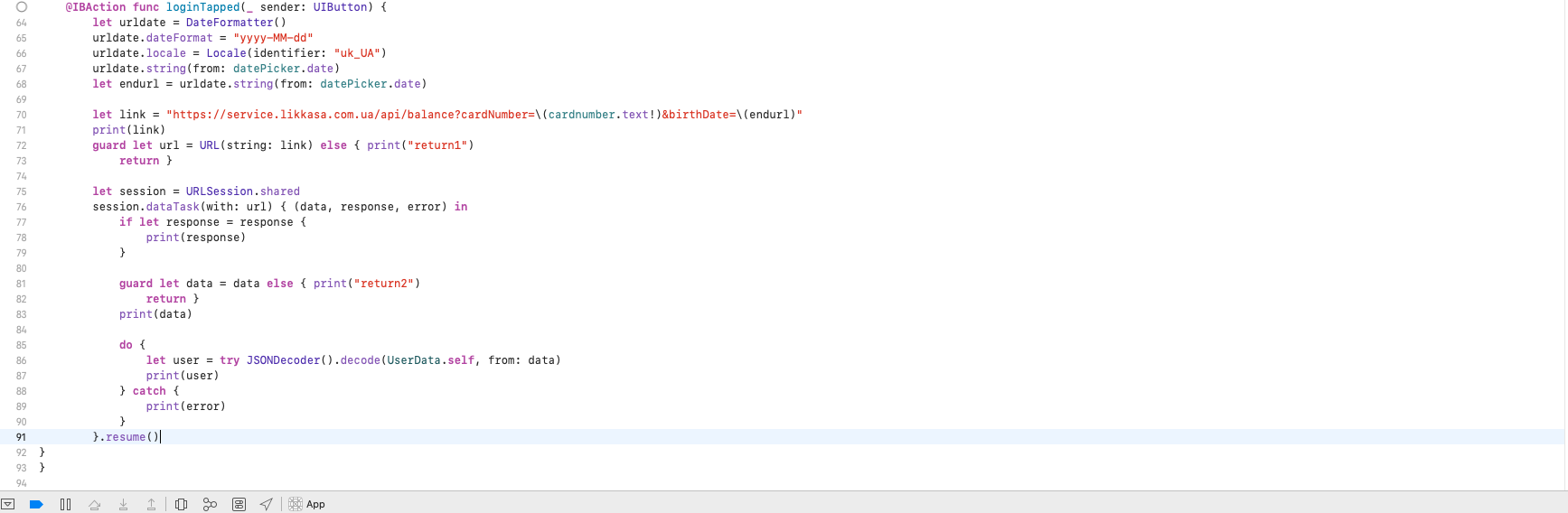Hide the debug area with the toggle icon
The image size is (1568, 513).
pos(7,504)
